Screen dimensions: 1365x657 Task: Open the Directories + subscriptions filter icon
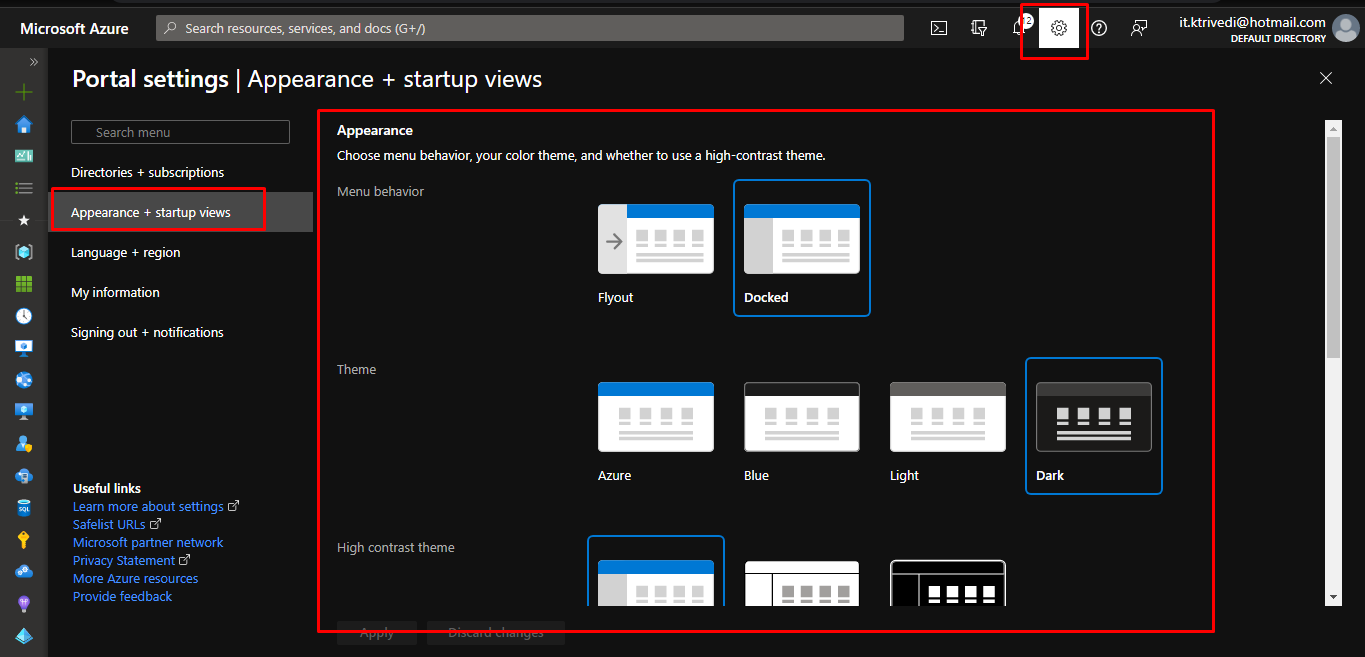pos(979,28)
